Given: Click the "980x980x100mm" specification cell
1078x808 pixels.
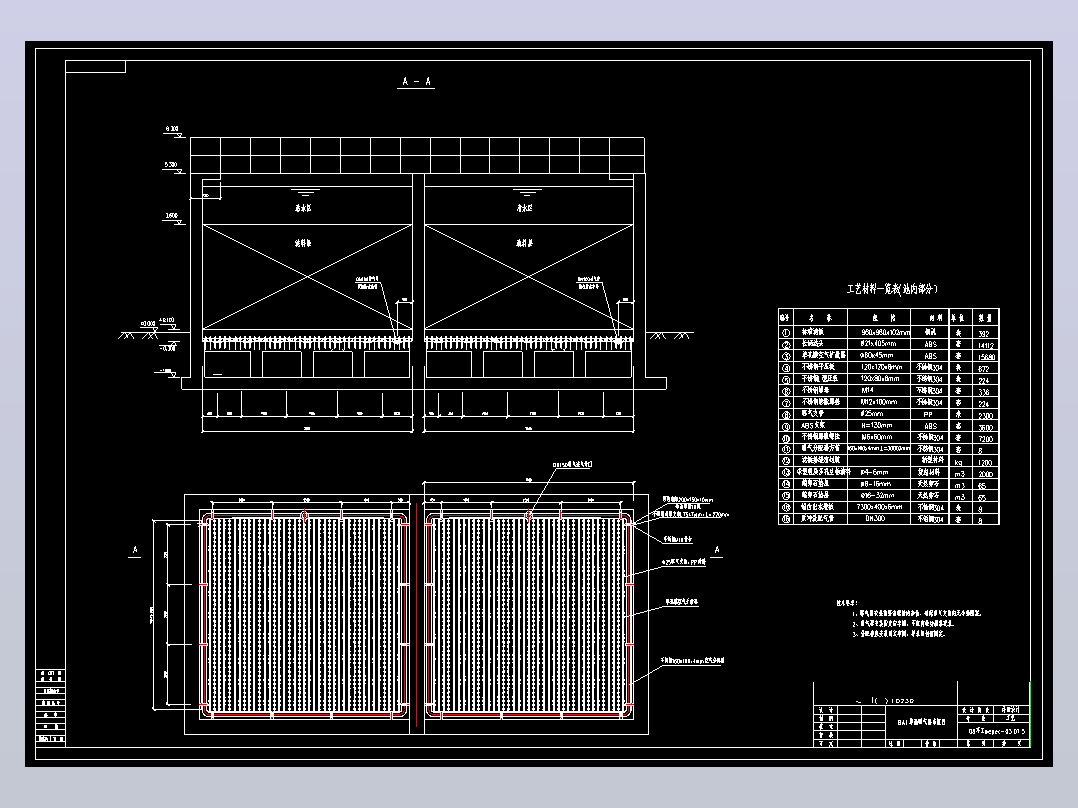Looking at the screenshot, I should (885, 332).
